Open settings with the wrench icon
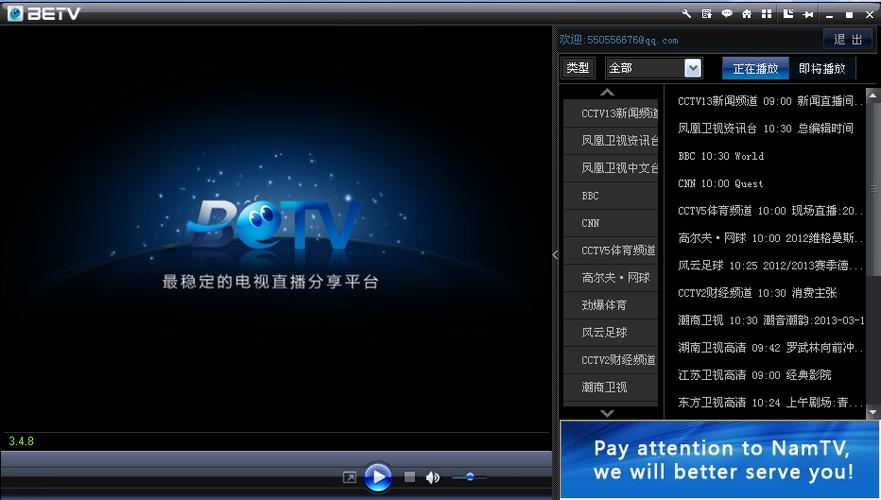The image size is (881, 500). pos(687,14)
